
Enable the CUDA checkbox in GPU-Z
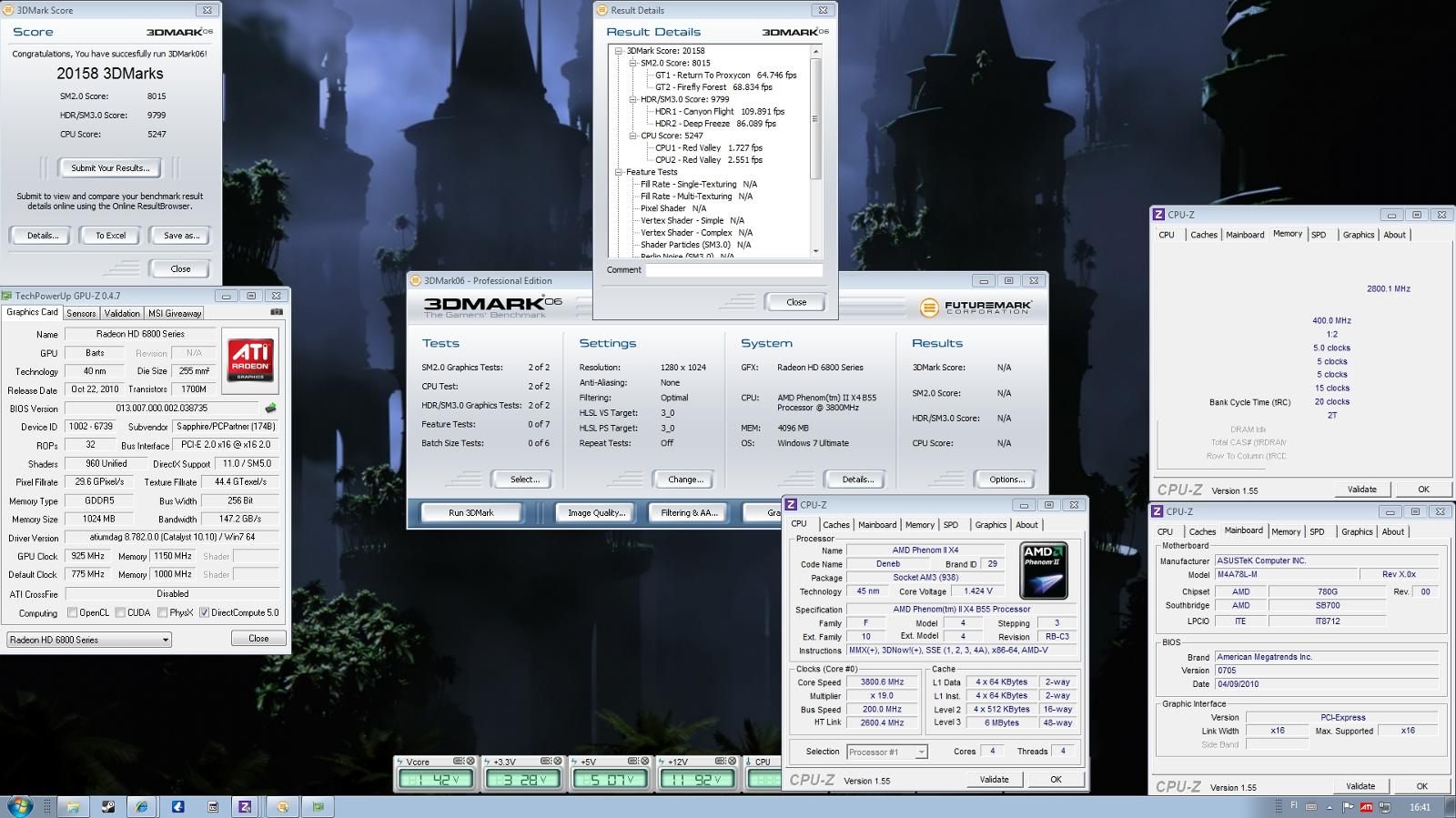tap(120, 612)
